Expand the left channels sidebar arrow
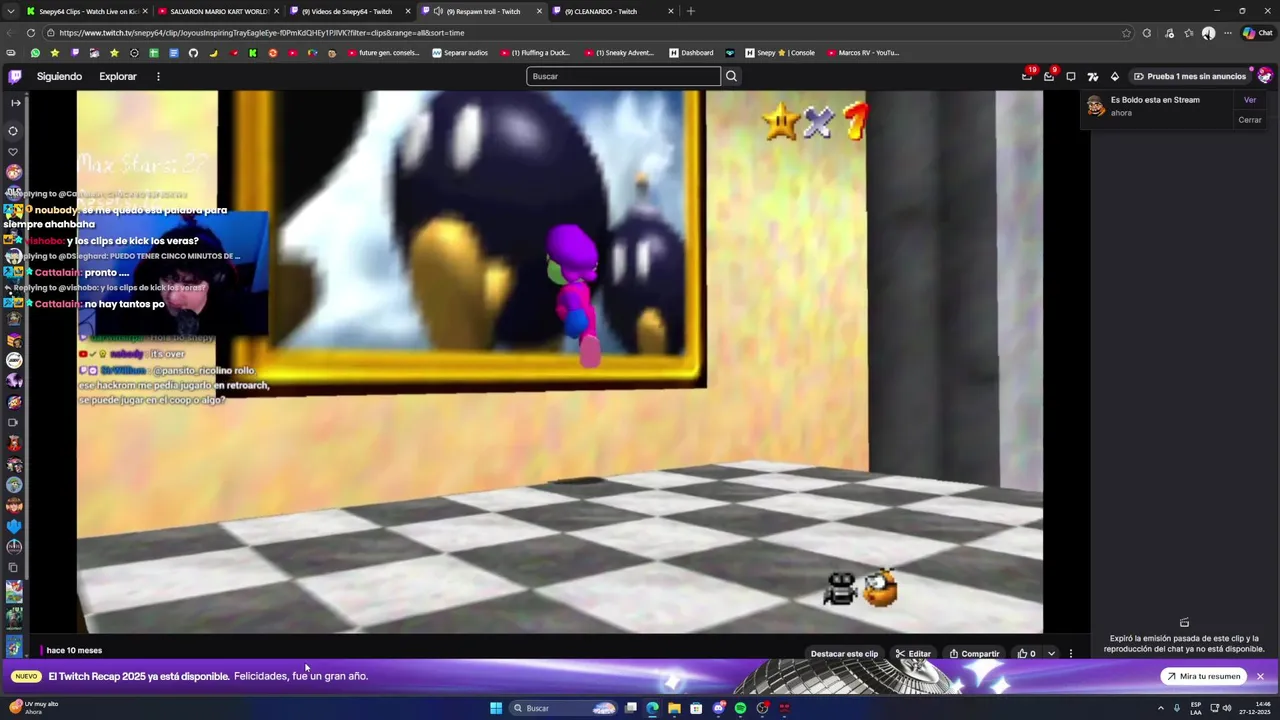The height and width of the screenshot is (720, 1280). (x=15, y=103)
